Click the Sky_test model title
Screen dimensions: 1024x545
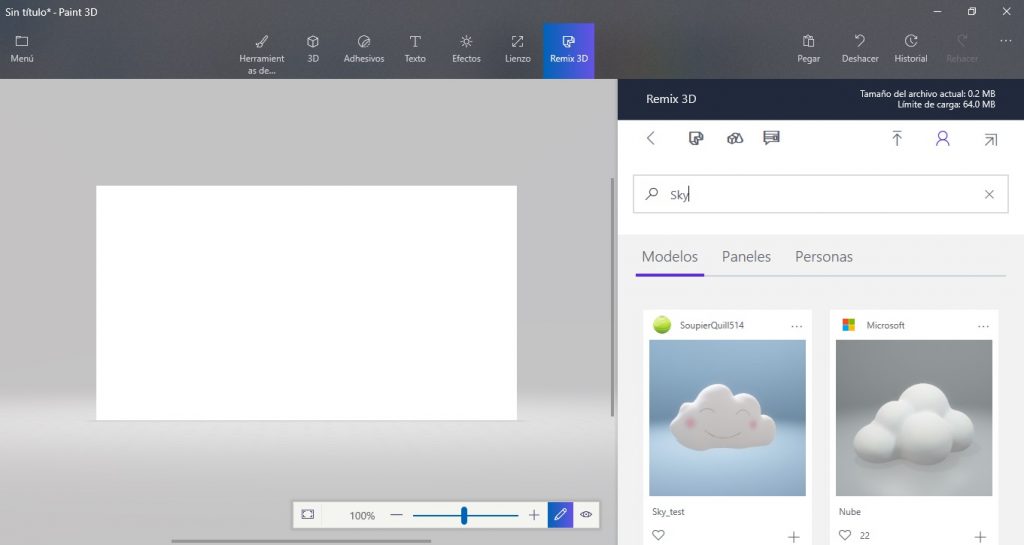pyautogui.click(x=668, y=512)
